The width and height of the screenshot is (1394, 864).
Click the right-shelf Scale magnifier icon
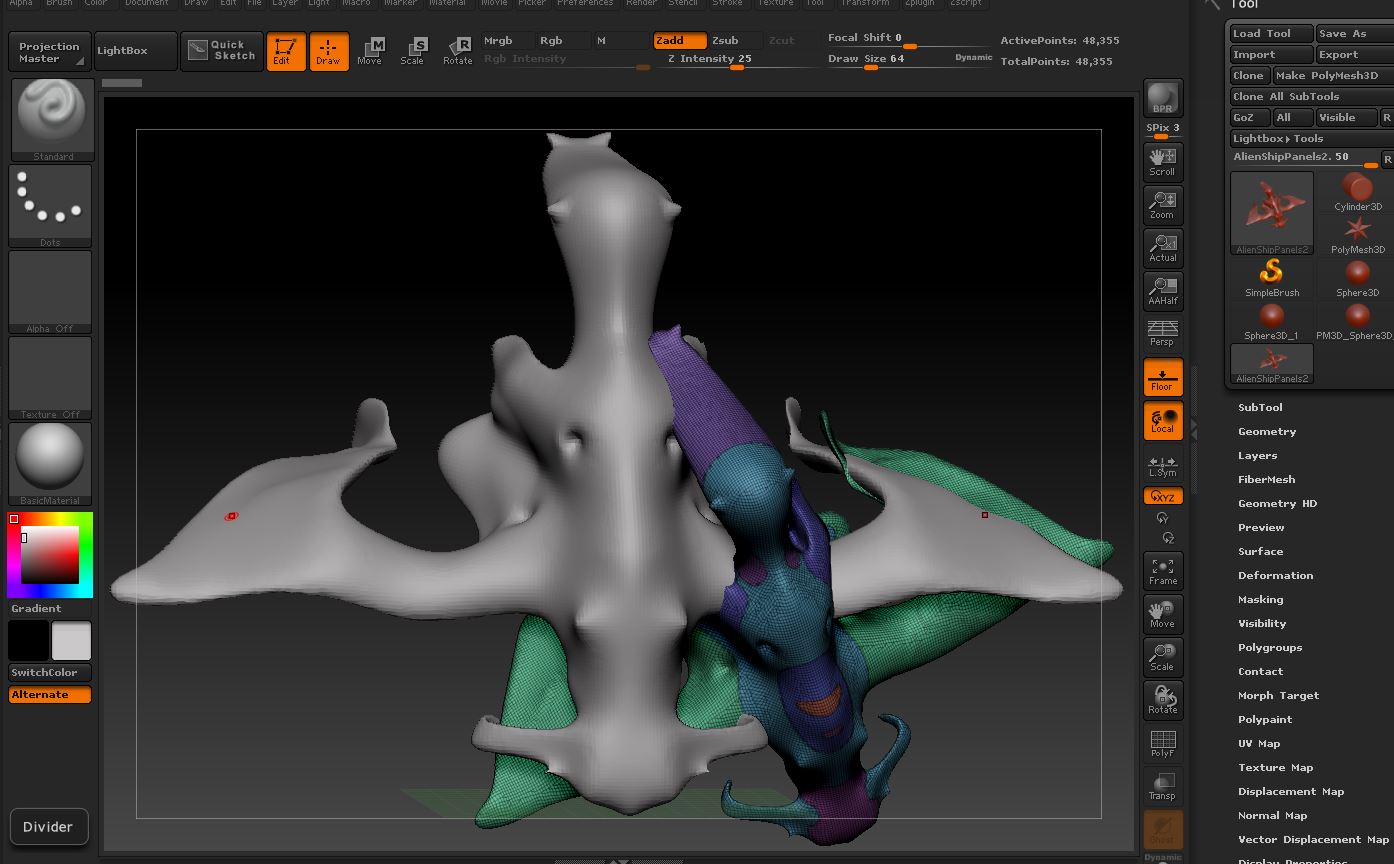(1163, 657)
